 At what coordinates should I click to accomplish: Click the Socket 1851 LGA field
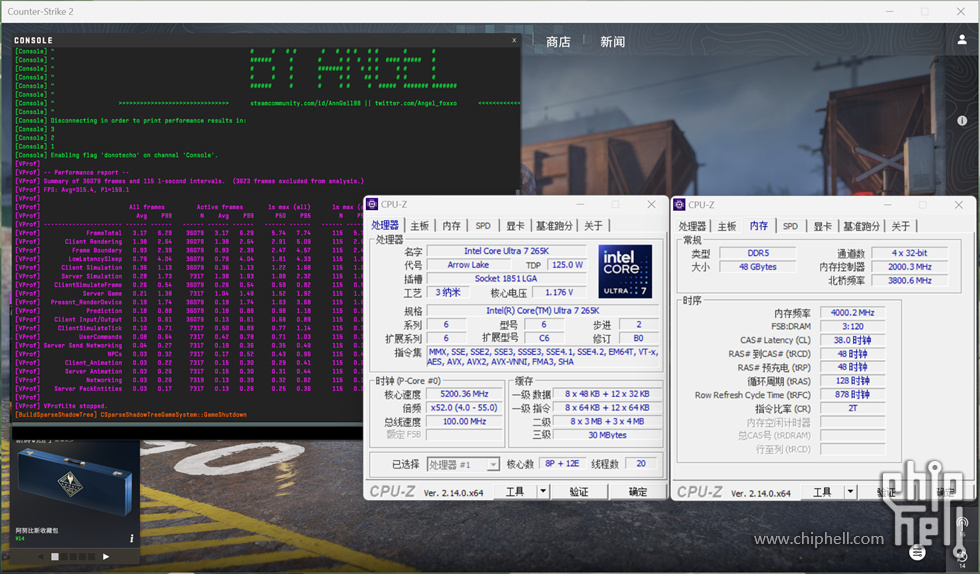pos(506,278)
